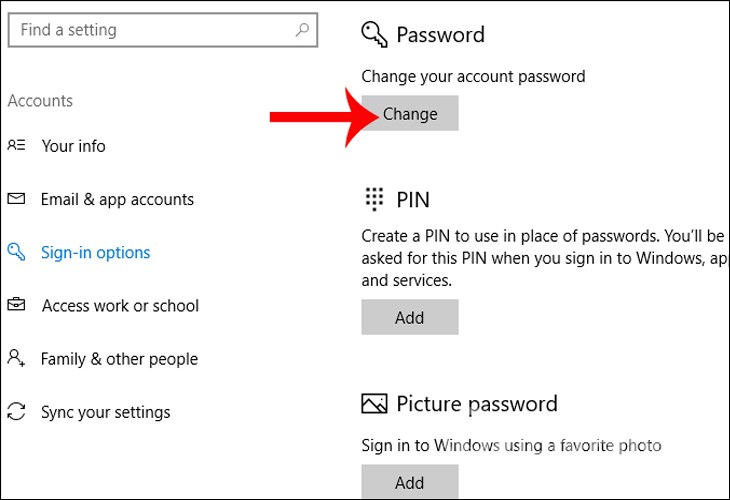Click the Access work or school briefcase icon
Viewport: 730px width, 500px height.
(16, 305)
